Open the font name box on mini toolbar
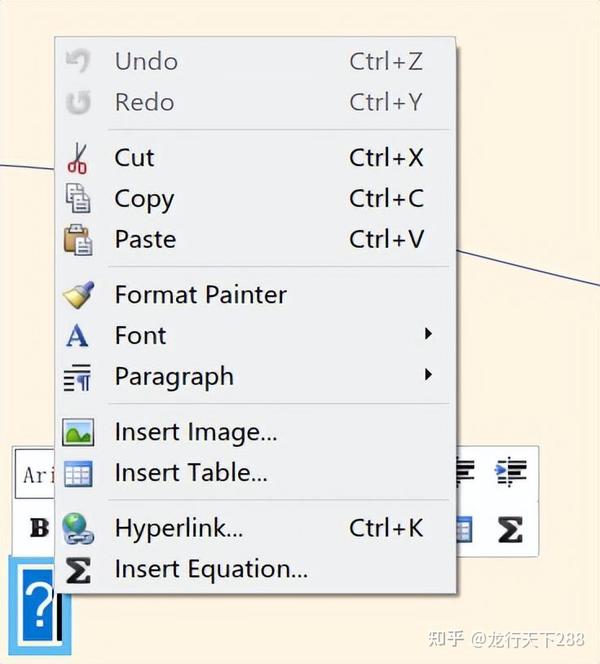The image size is (600, 664). [x=37, y=473]
